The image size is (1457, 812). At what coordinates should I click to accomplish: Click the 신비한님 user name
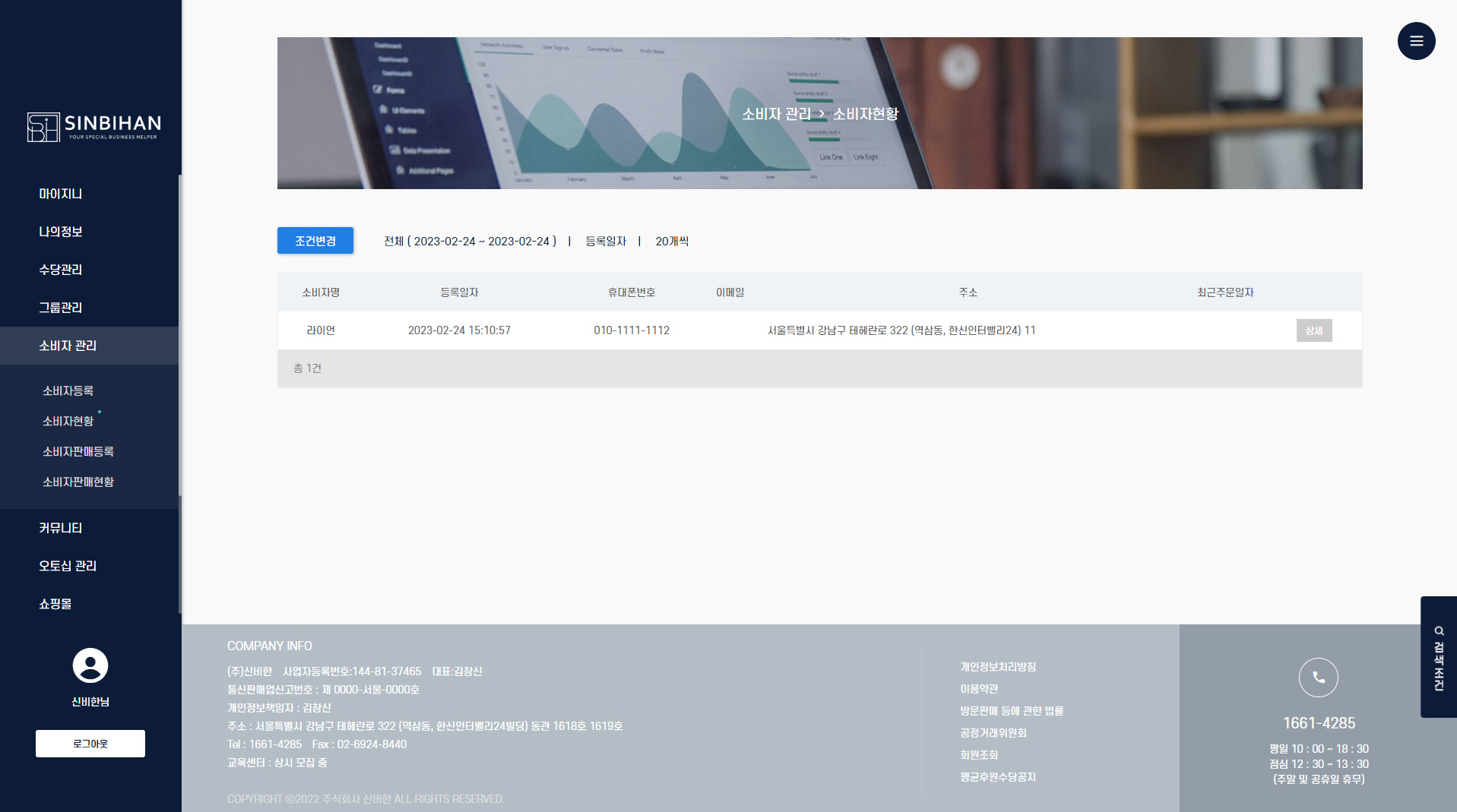click(90, 702)
